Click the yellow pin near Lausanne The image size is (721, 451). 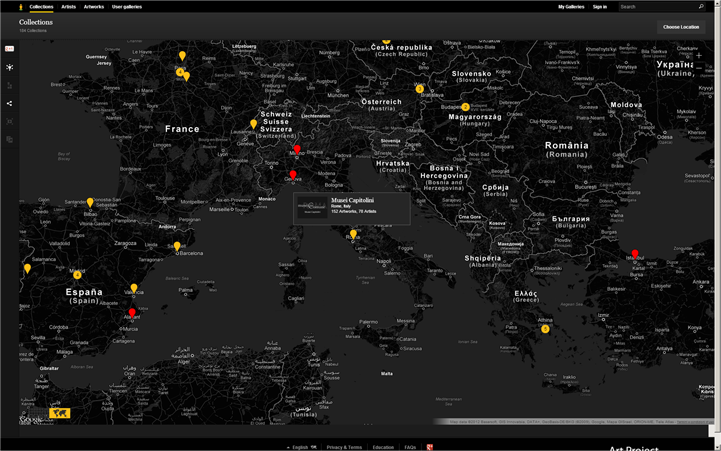point(253,124)
